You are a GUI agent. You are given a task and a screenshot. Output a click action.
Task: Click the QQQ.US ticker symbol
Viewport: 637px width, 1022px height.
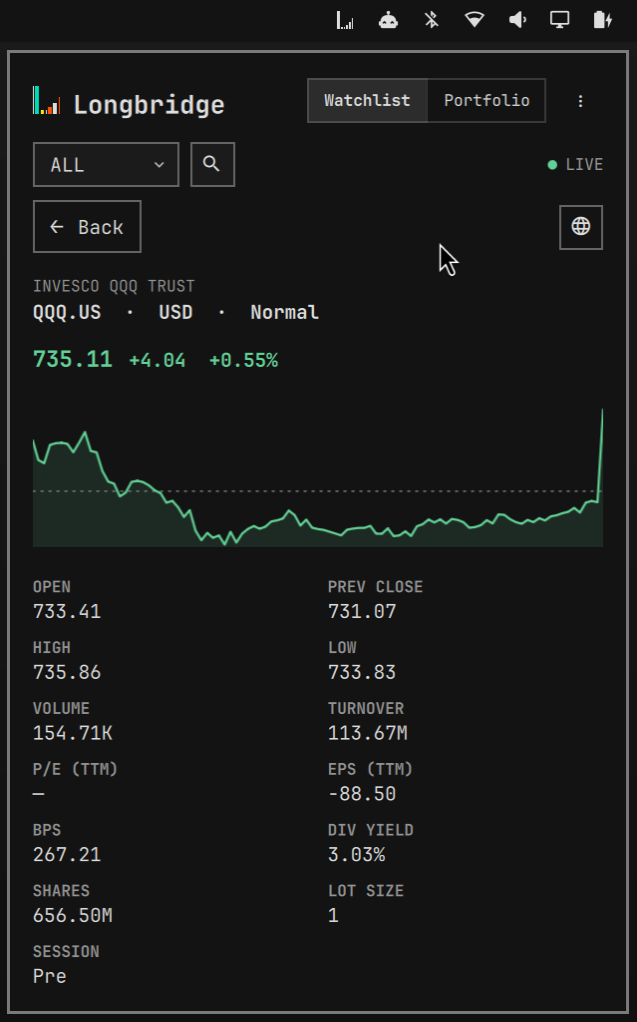tap(67, 312)
